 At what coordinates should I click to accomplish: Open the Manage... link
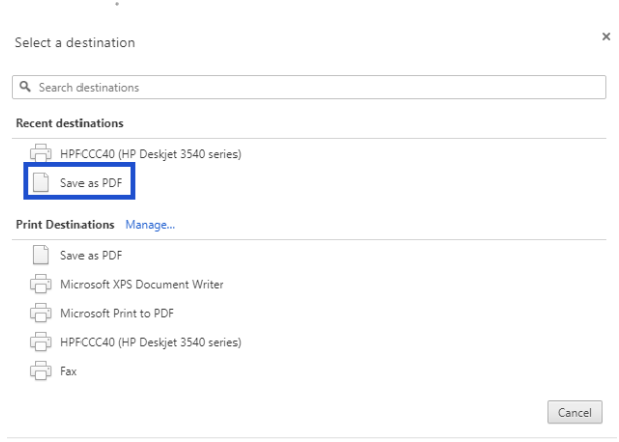[150, 225]
